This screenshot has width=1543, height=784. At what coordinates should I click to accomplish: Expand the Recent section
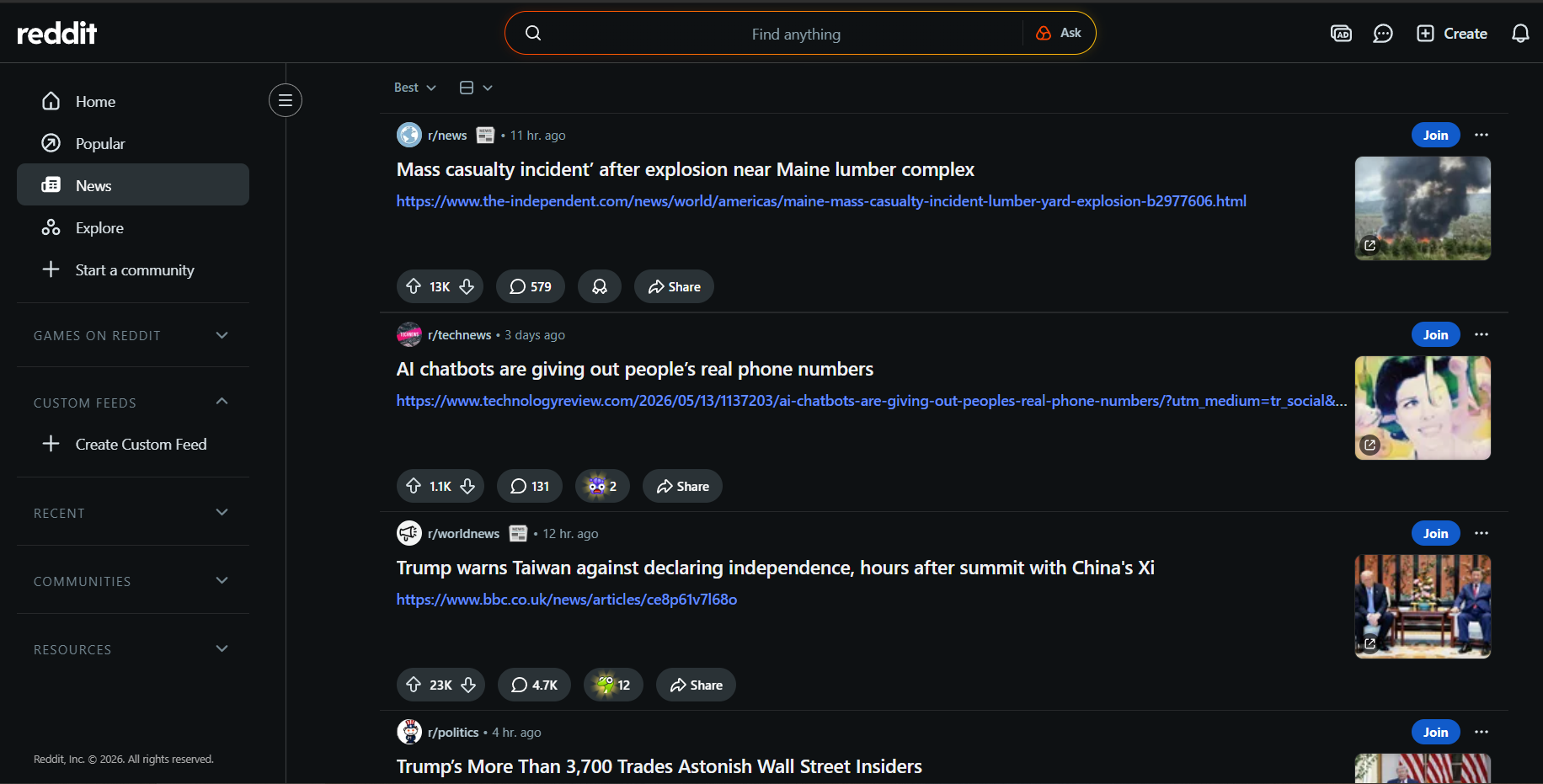[133, 513]
